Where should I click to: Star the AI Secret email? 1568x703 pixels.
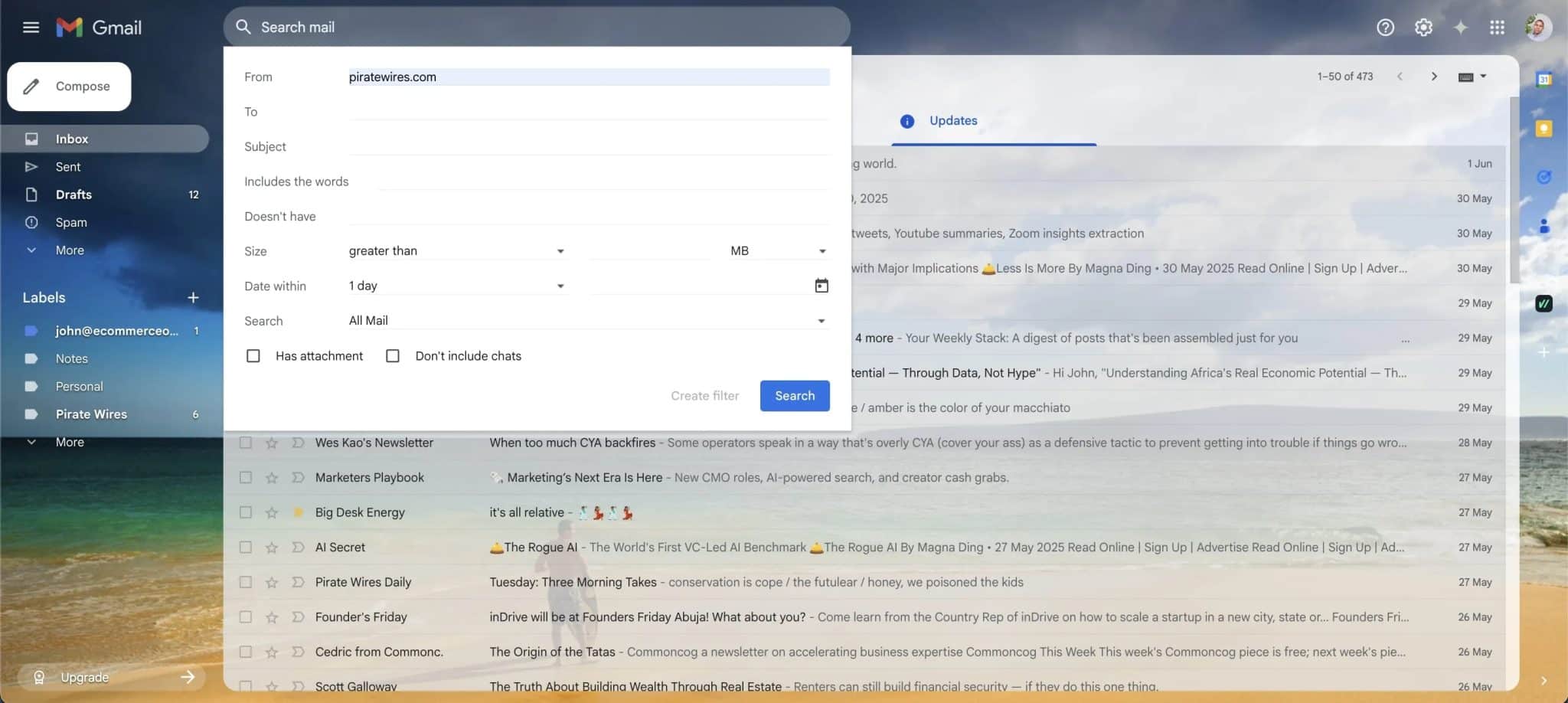272,547
